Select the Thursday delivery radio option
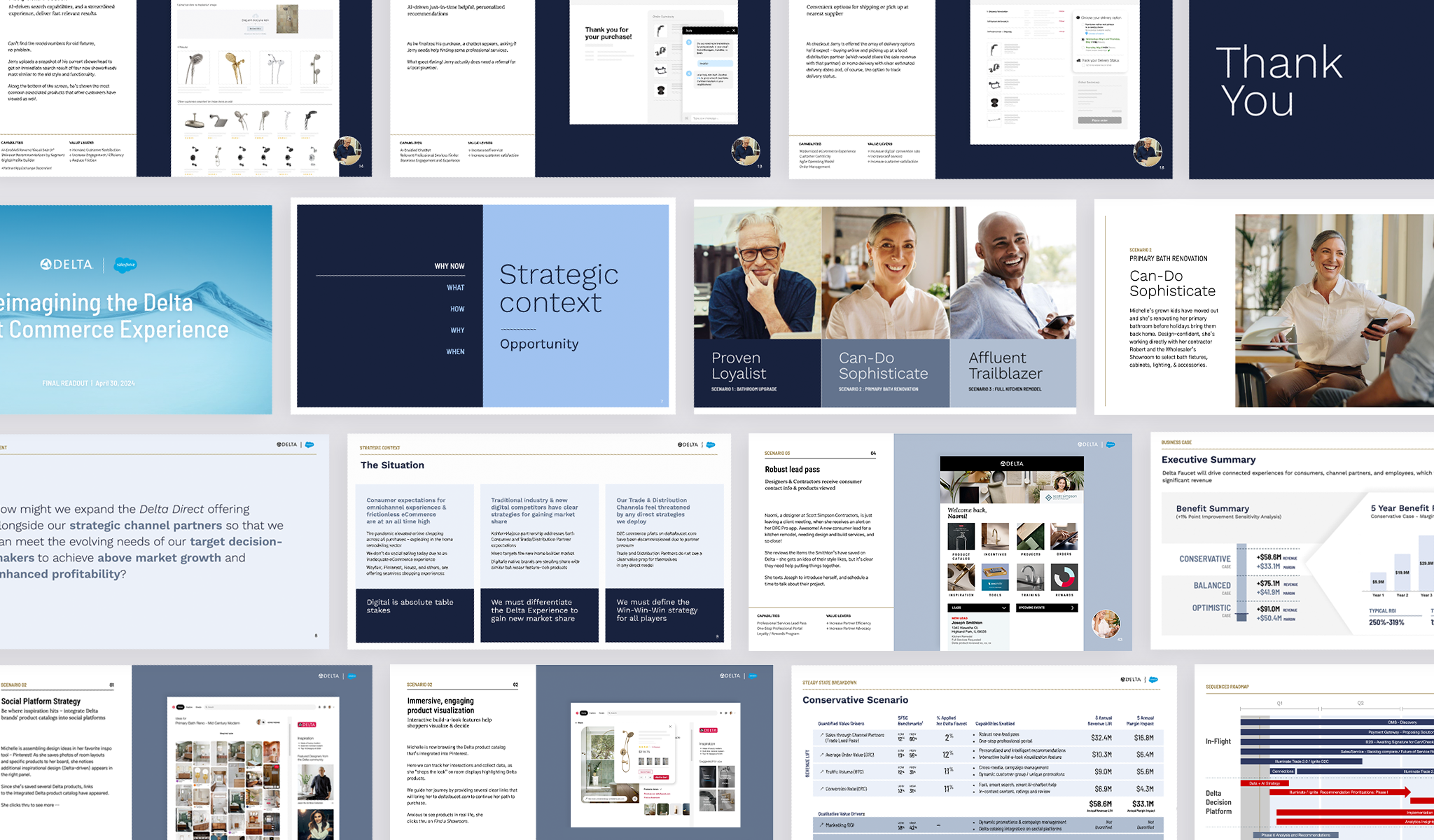1434x840 pixels. 1083,48
